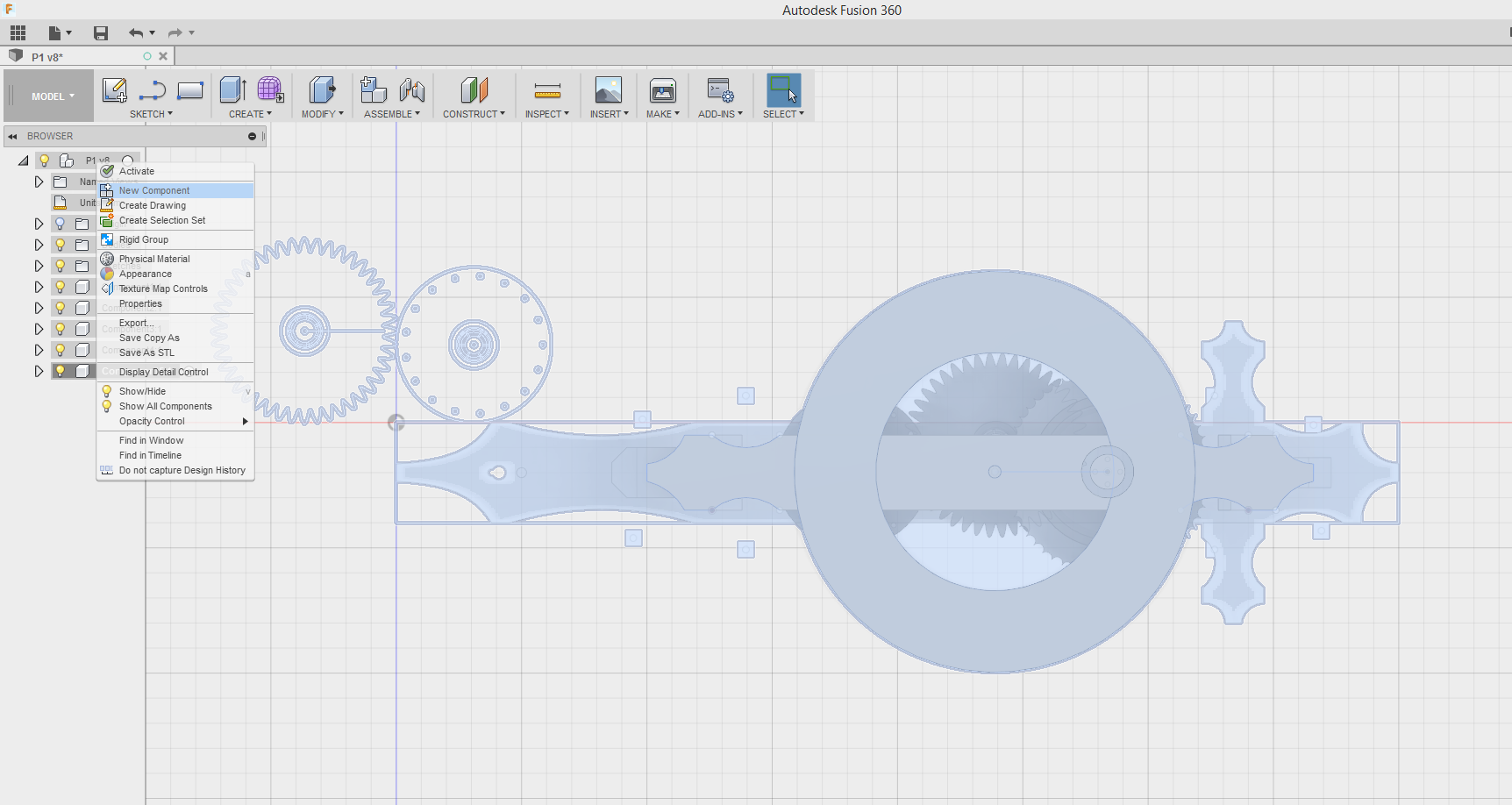
Task: Click the Browser panel minus icon
Action: tap(252, 136)
